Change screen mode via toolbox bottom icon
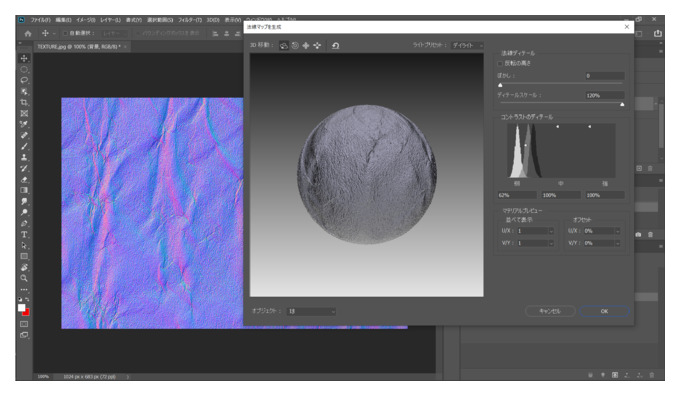This screenshot has height=396, width=680. coord(24,335)
